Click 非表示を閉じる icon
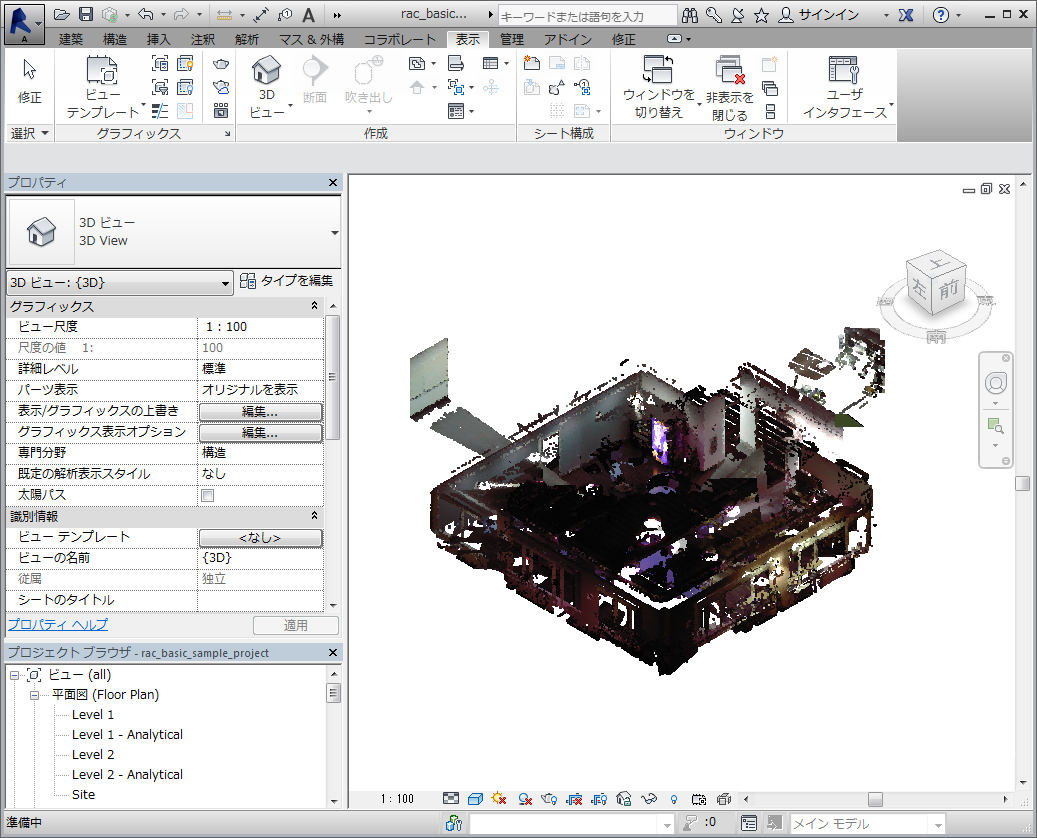 click(x=730, y=72)
